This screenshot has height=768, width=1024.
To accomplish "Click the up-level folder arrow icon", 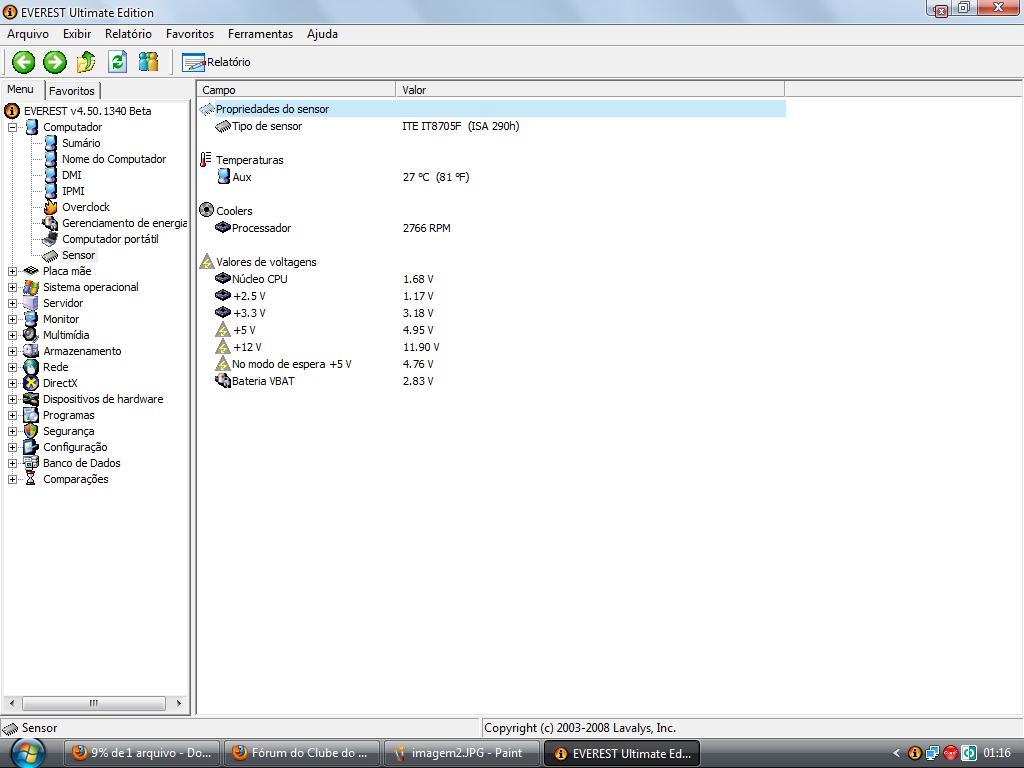I will tap(86, 62).
